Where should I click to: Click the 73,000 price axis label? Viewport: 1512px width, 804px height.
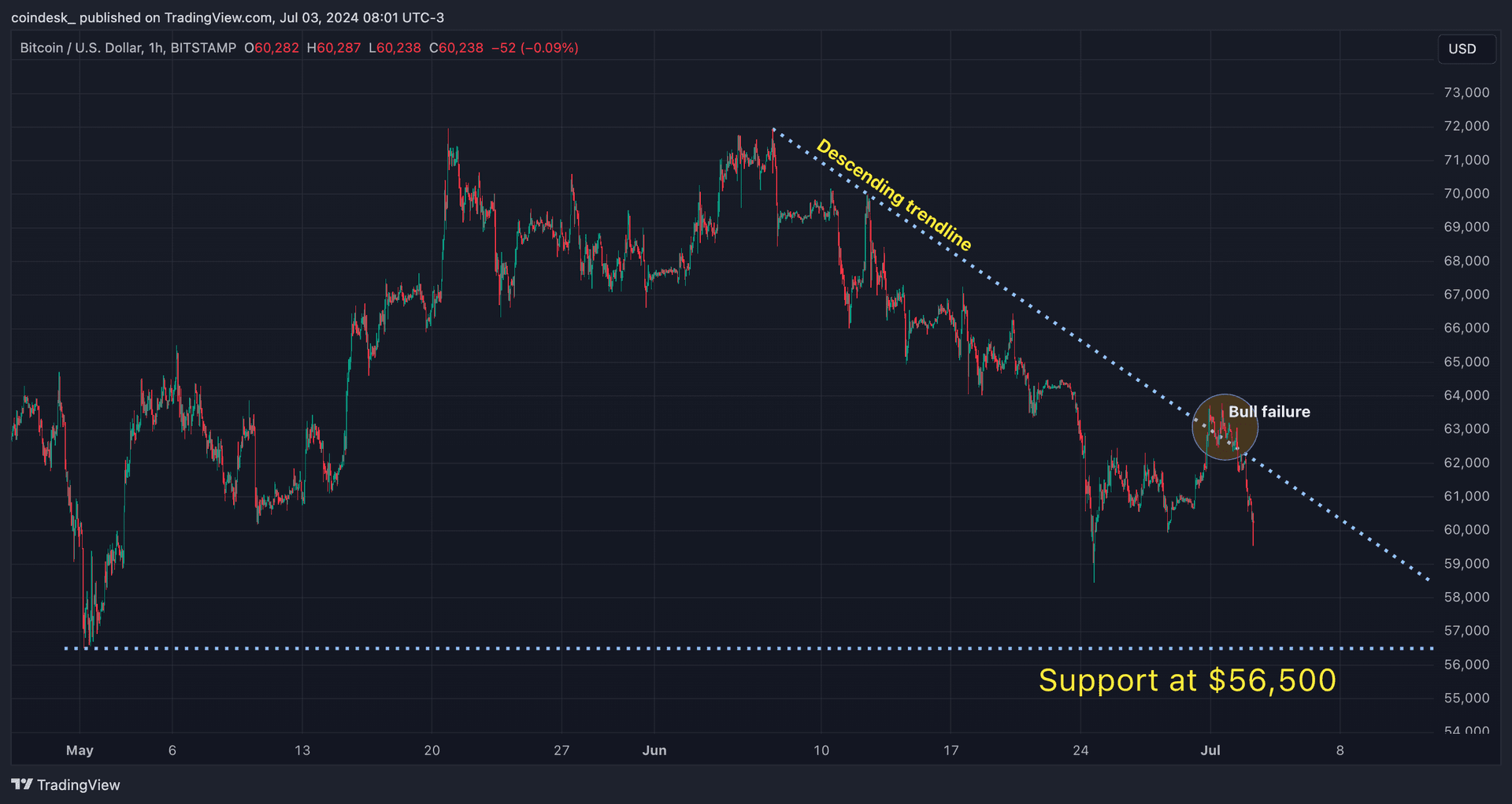point(1466,92)
